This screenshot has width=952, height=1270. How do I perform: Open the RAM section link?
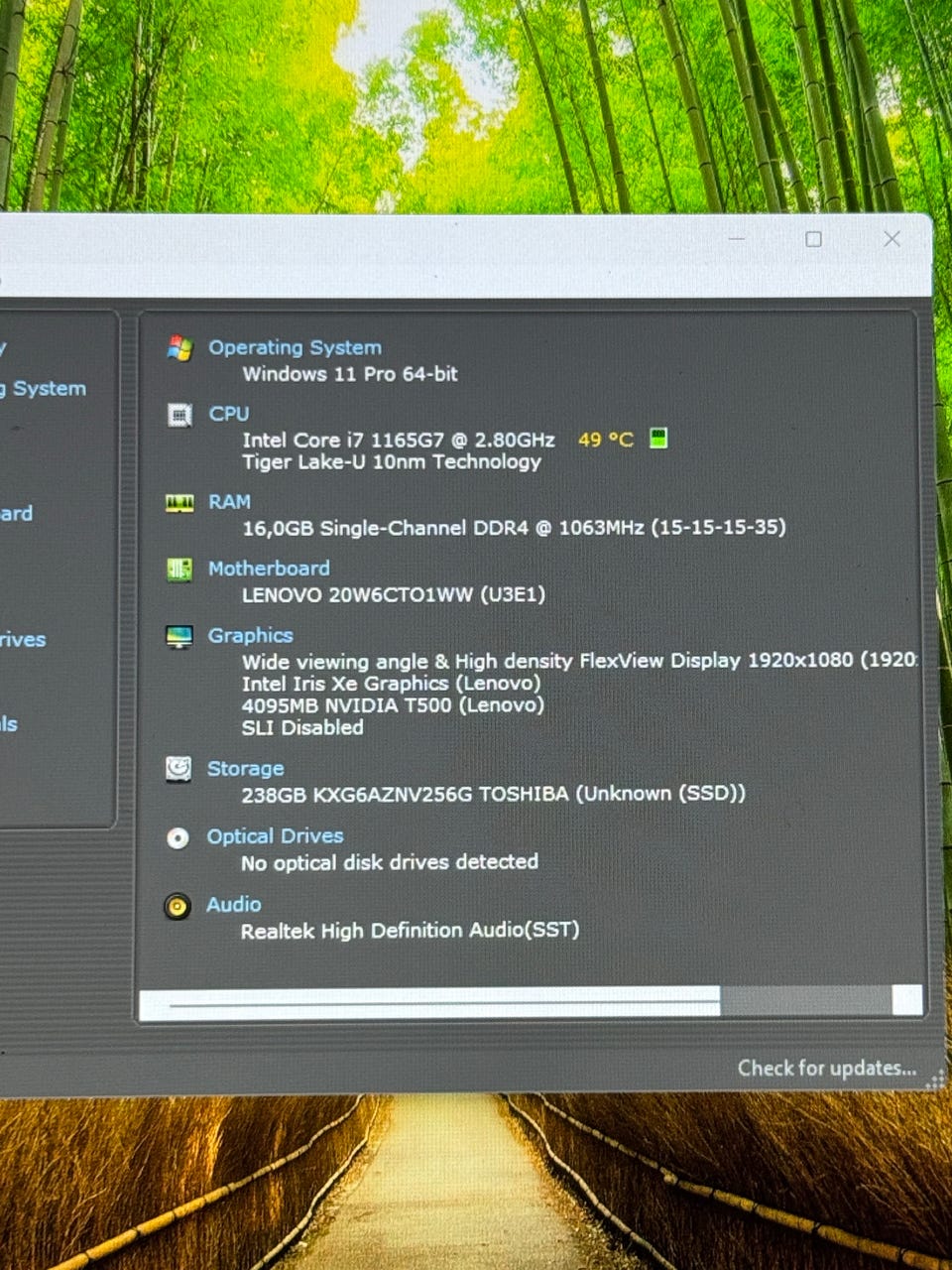pos(229,502)
